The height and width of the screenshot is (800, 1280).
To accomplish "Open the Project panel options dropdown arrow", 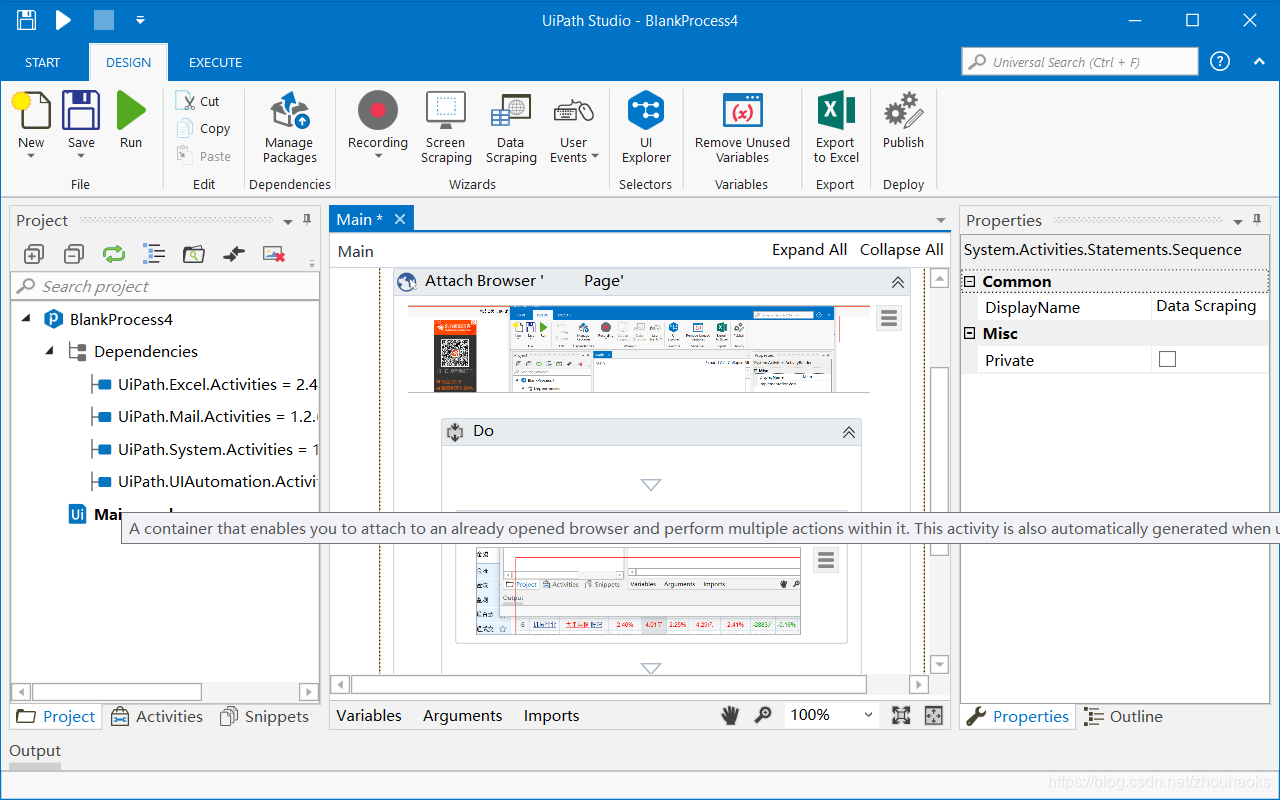I will coord(288,222).
